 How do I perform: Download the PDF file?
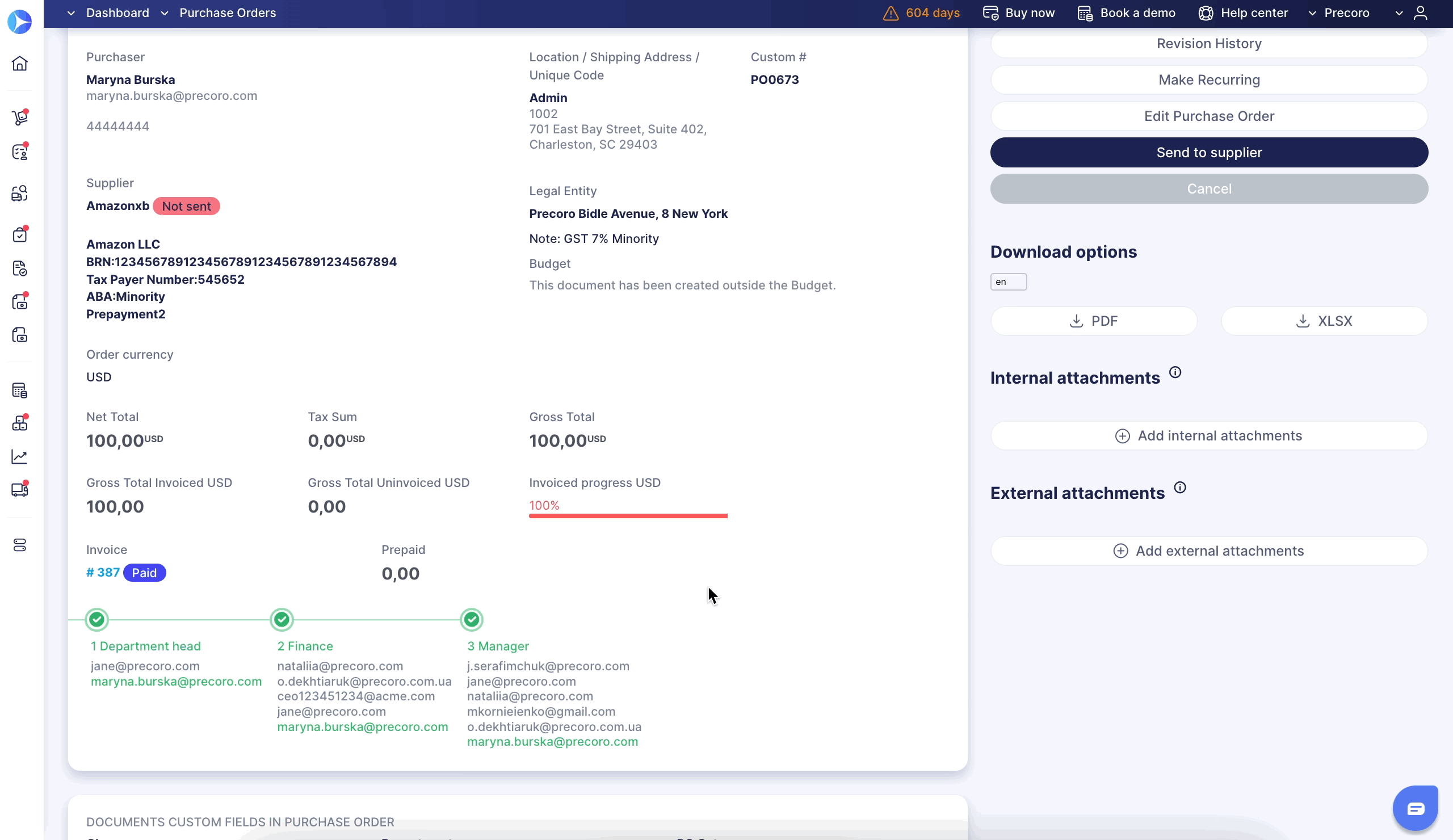[x=1094, y=321]
